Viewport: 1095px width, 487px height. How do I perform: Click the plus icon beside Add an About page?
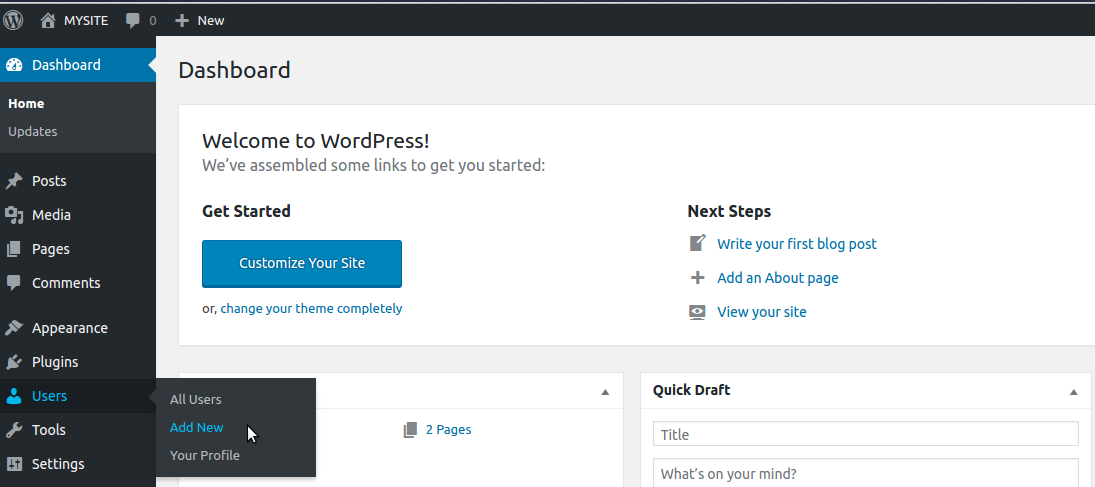point(697,277)
